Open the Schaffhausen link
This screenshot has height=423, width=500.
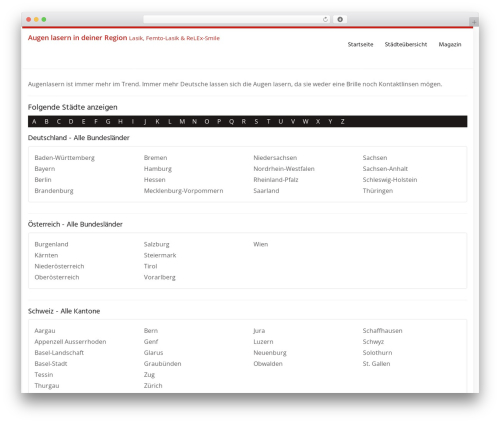pos(382,331)
